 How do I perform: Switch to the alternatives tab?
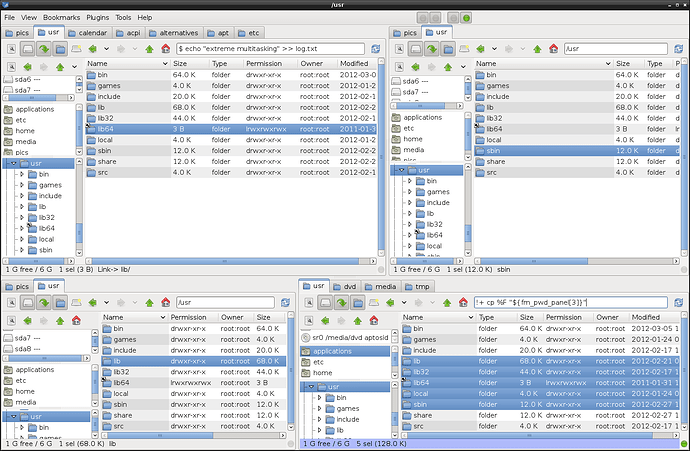point(173,33)
